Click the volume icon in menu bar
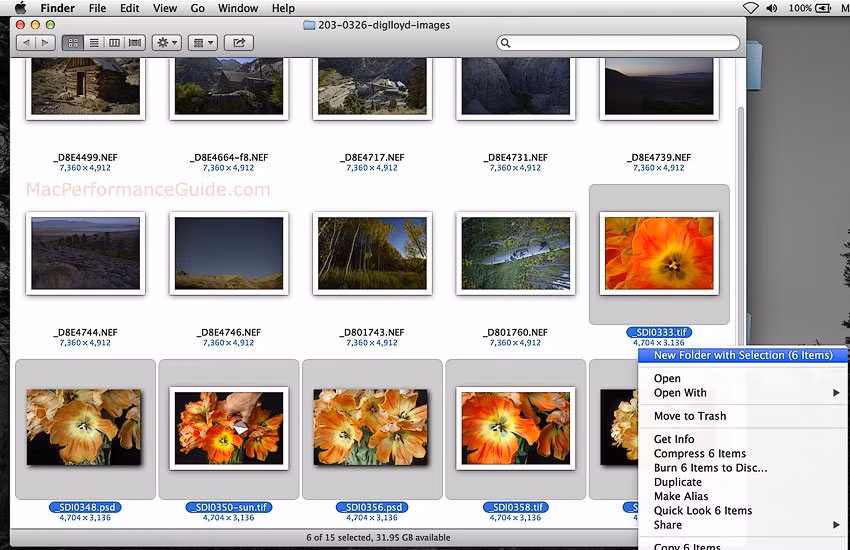850x550 pixels. tap(772, 8)
